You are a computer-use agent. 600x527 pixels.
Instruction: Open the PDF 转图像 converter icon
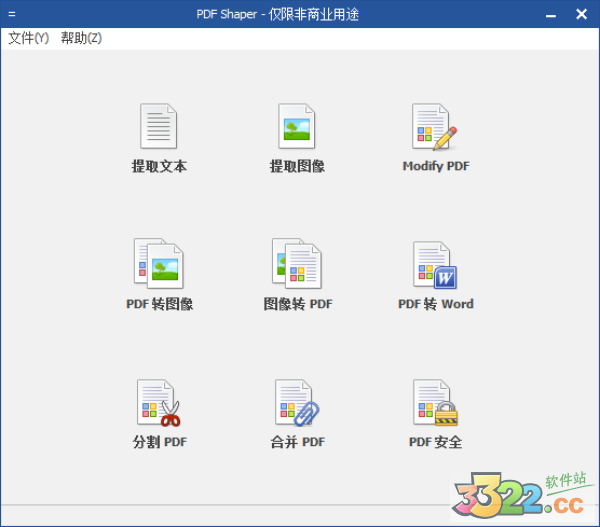[159, 264]
